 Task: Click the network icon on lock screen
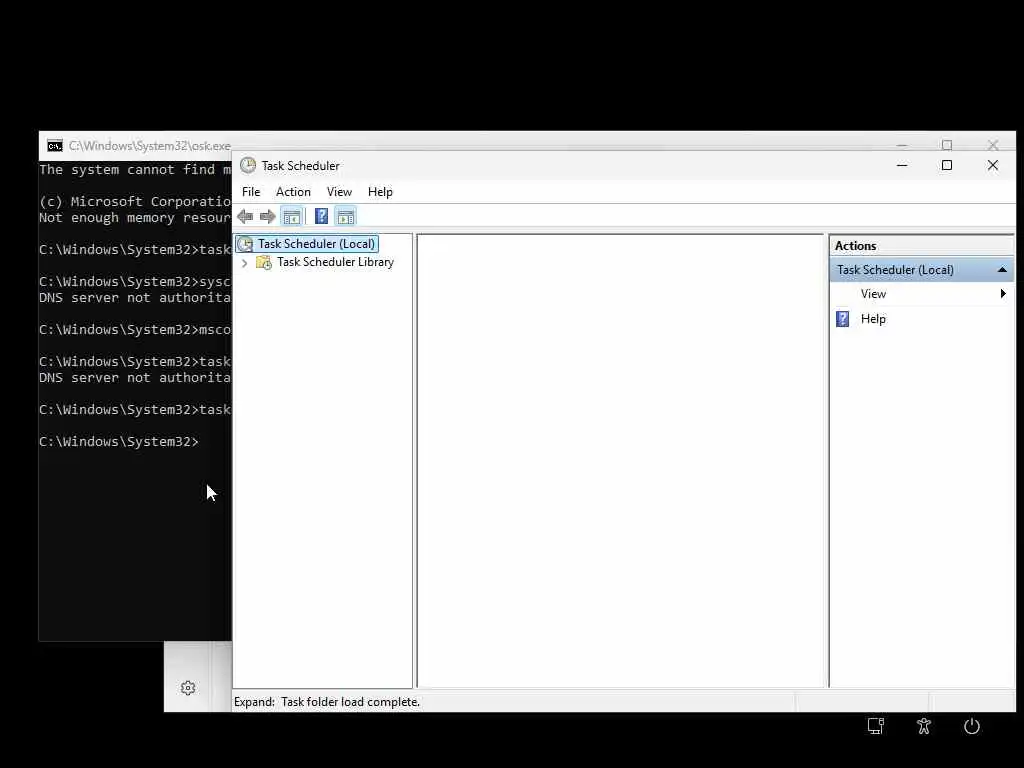point(875,726)
